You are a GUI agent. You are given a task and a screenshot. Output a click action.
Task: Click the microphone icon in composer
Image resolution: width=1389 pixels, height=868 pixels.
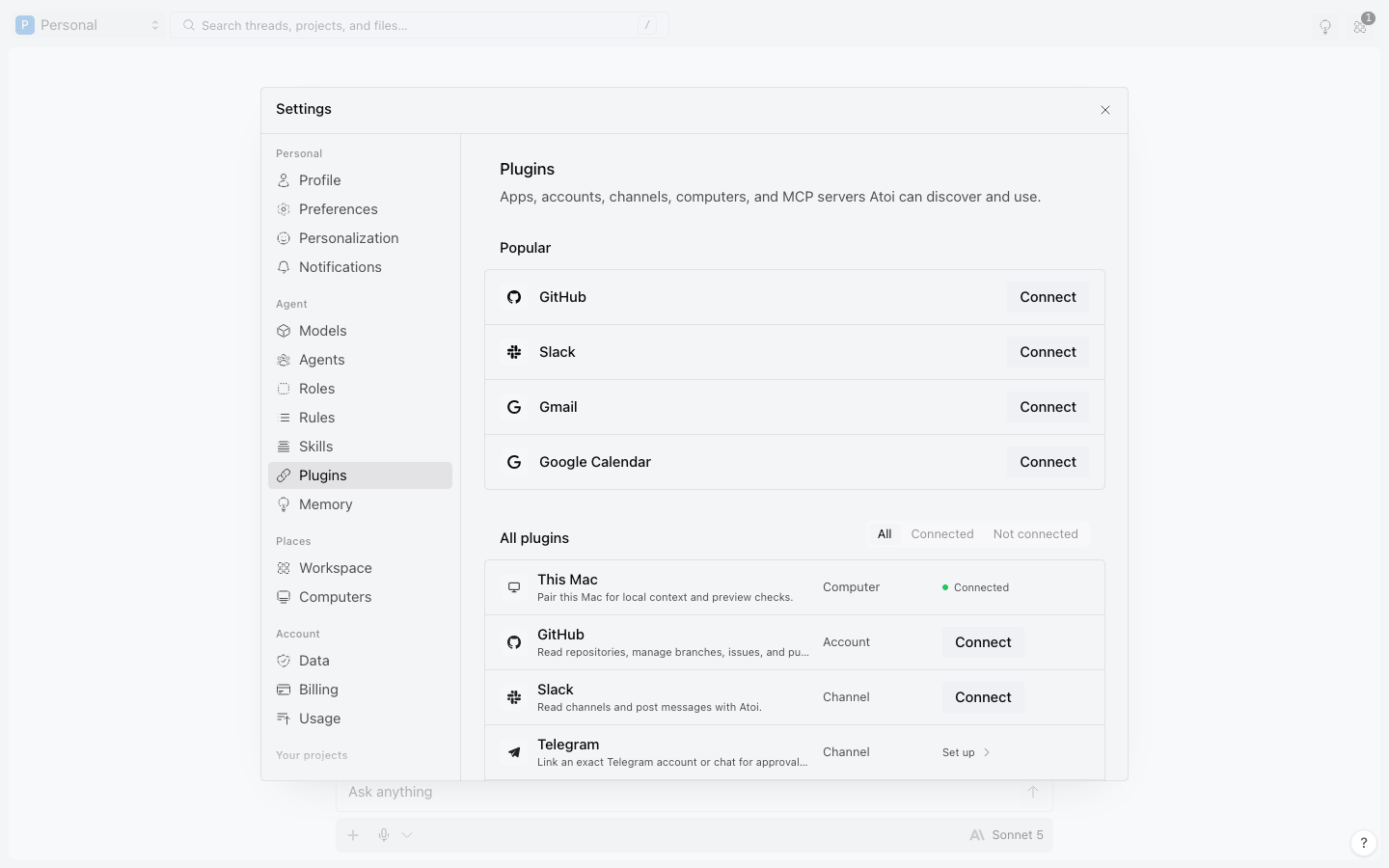[384, 835]
